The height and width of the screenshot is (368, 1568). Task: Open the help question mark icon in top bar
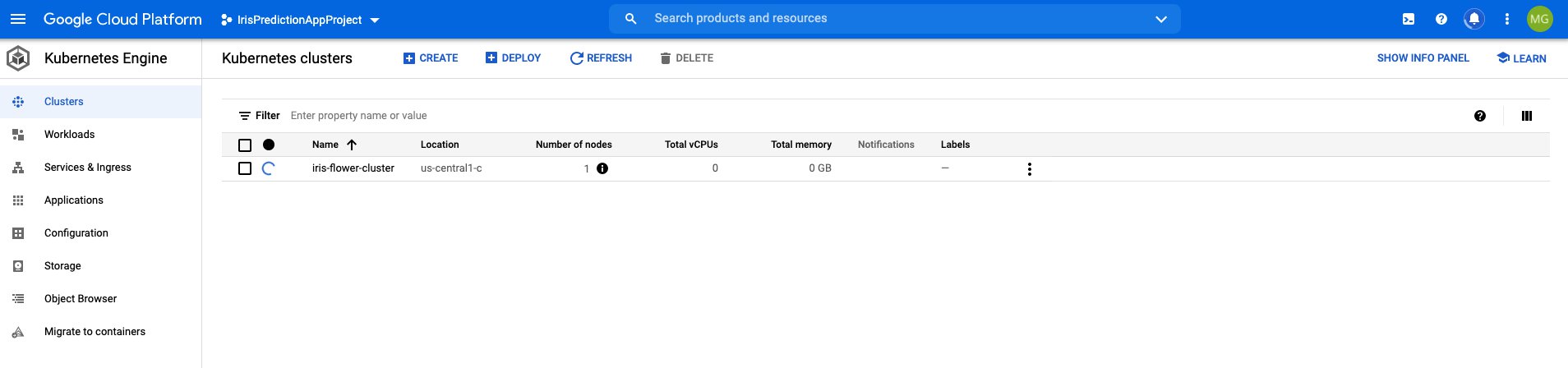1441,19
